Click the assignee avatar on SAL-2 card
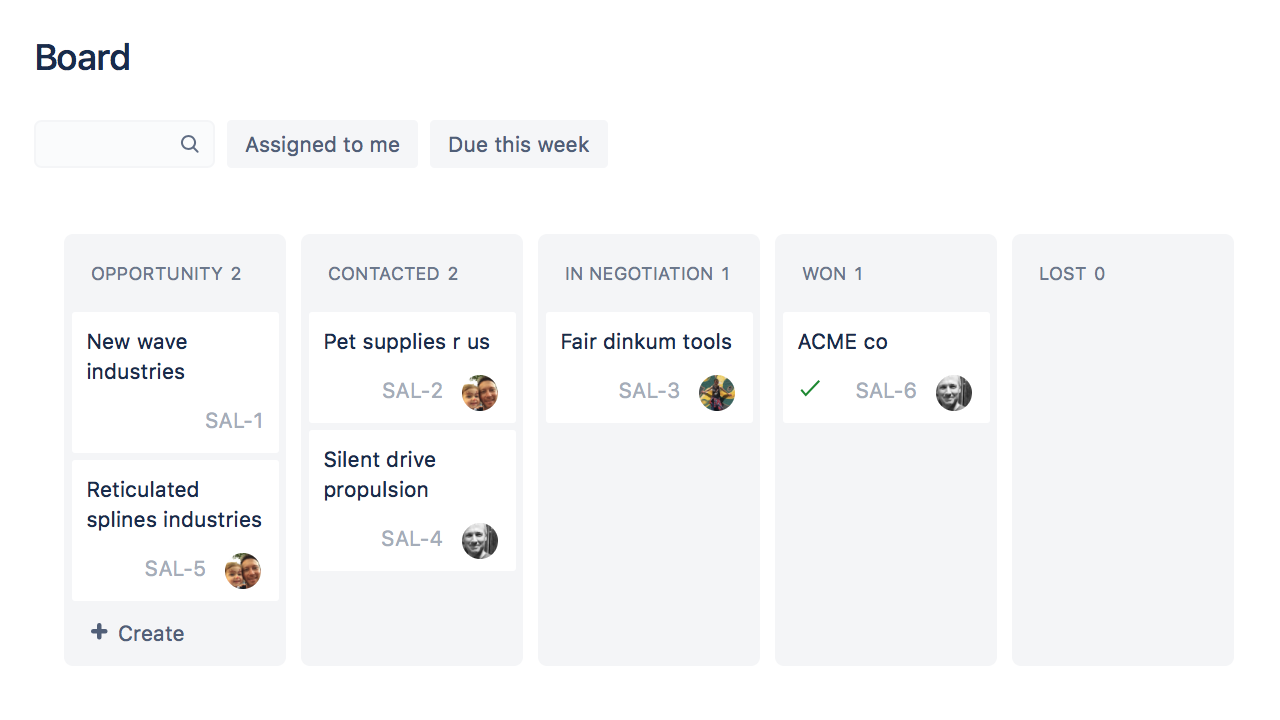 coord(480,393)
